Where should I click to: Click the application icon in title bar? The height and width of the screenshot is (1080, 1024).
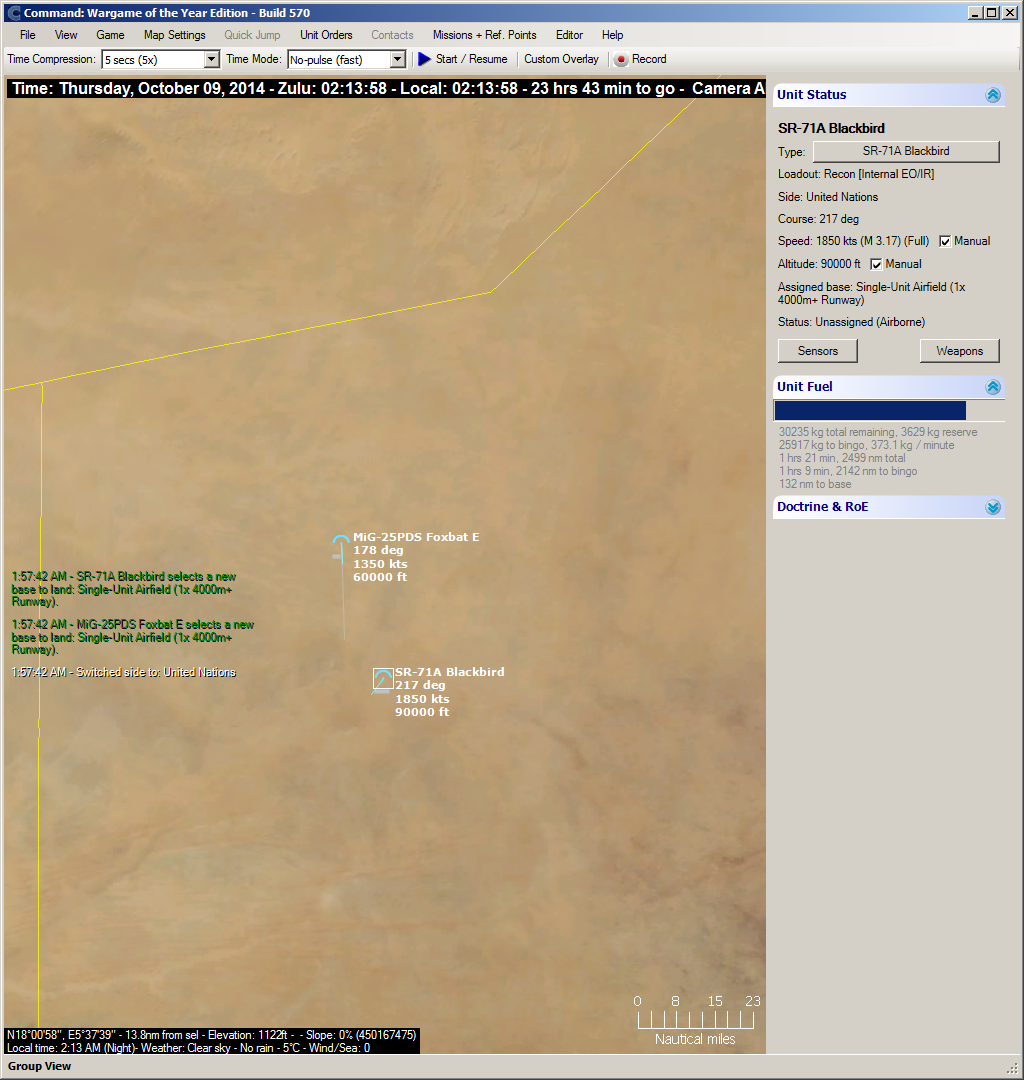pos(13,13)
